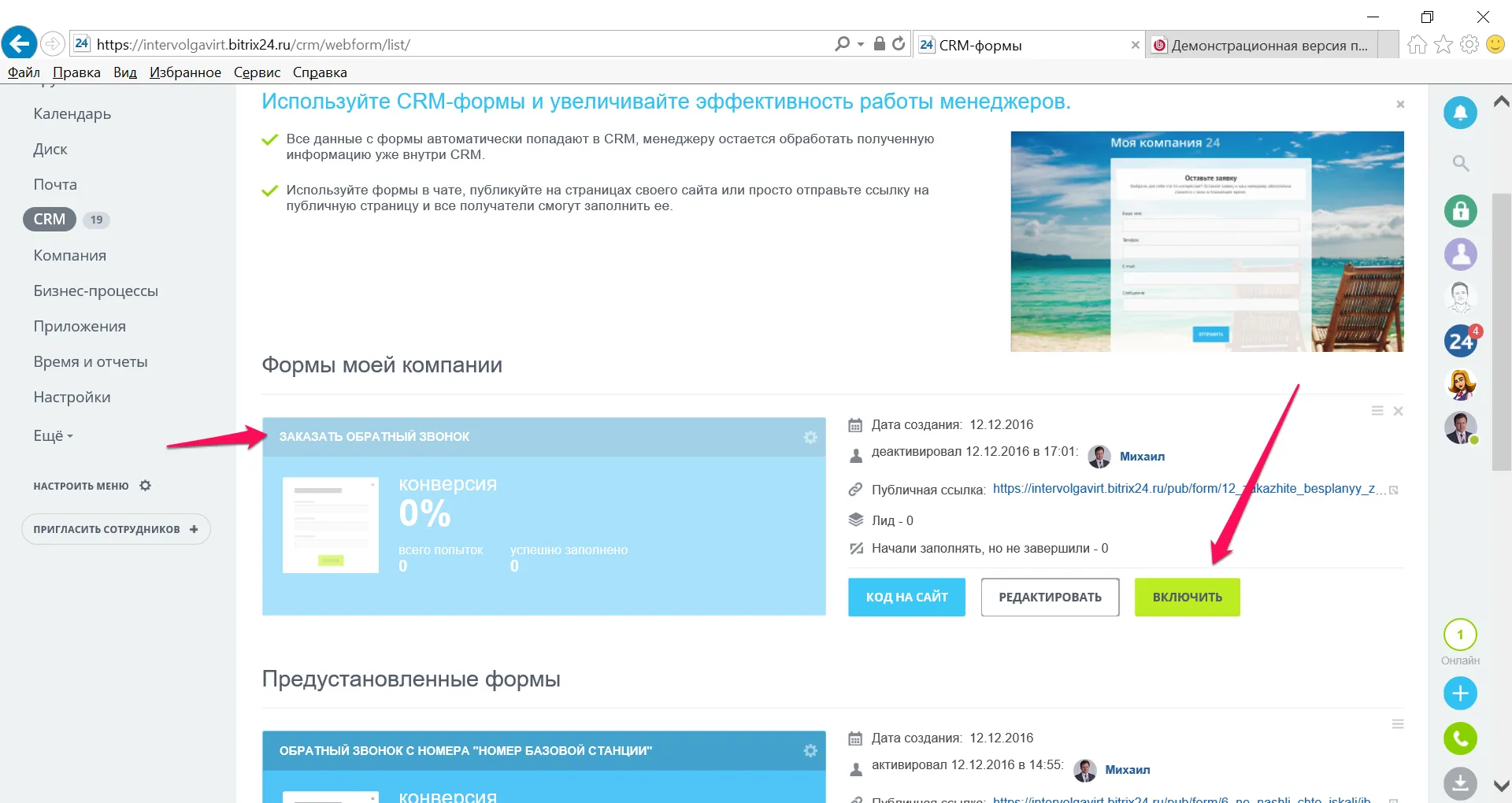Click the blue plus icon in right panel
The width and height of the screenshot is (1512, 803).
[1460, 694]
